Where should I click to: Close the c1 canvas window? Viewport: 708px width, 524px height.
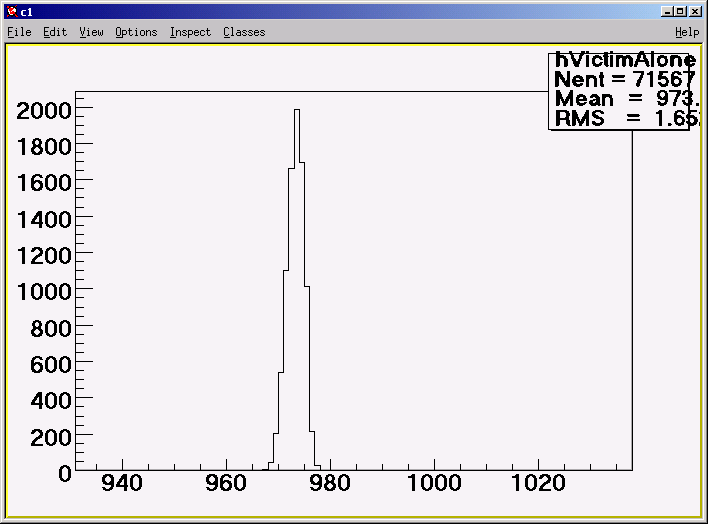[x=695, y=11]
